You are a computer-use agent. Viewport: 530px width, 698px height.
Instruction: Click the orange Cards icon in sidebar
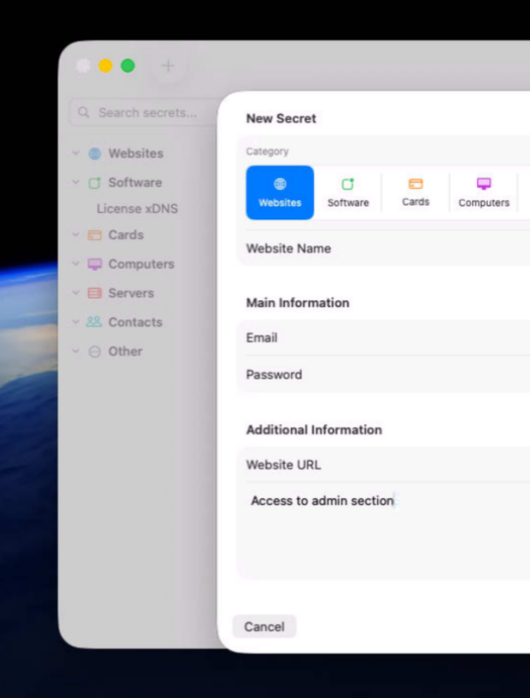pos(94,235)
